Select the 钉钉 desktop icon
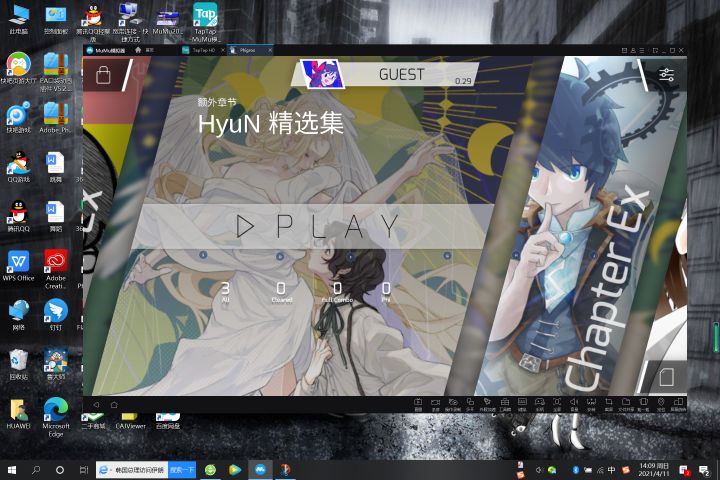The height and width of the screenshot is (480, 720). coord(56,315)
